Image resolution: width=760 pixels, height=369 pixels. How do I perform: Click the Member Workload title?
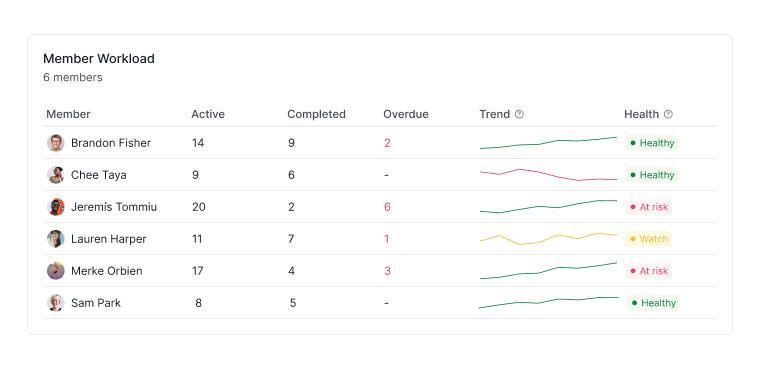point(99,59)
